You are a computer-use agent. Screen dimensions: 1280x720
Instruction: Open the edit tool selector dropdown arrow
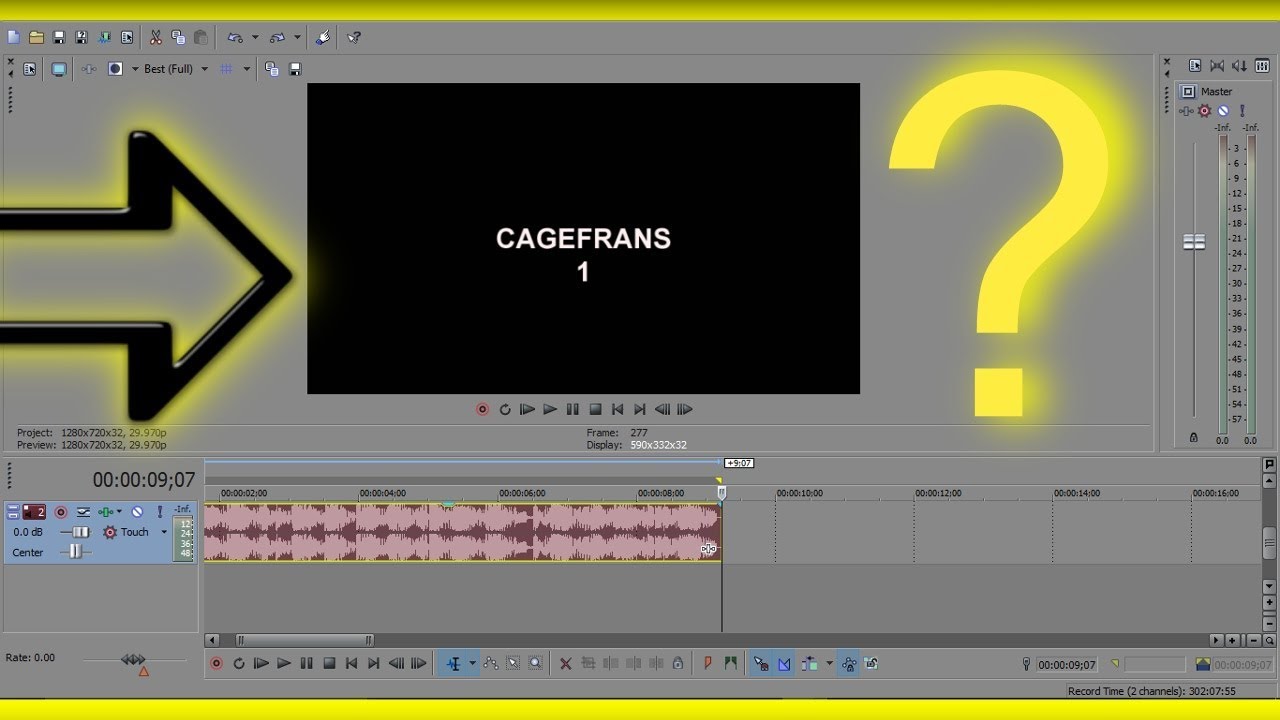tap(473, 663)
